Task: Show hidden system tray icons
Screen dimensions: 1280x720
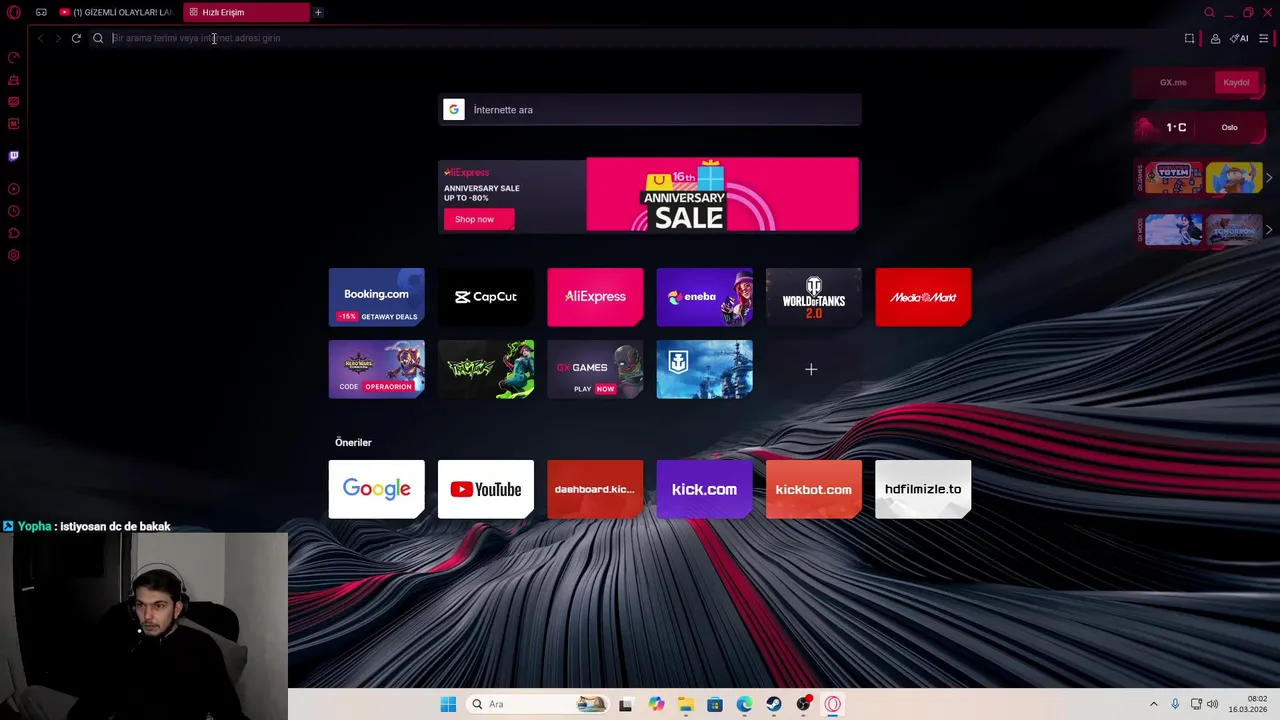Action: coord(1153,704)
